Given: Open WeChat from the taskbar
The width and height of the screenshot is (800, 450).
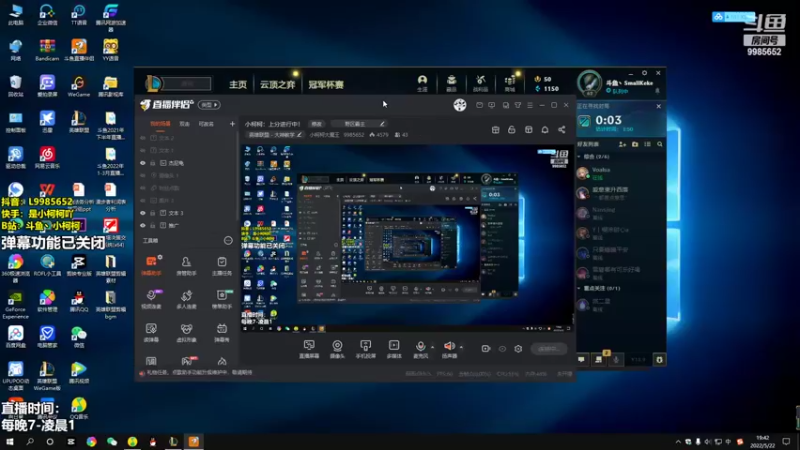Looking at the screenshot, I should (112, 441).
